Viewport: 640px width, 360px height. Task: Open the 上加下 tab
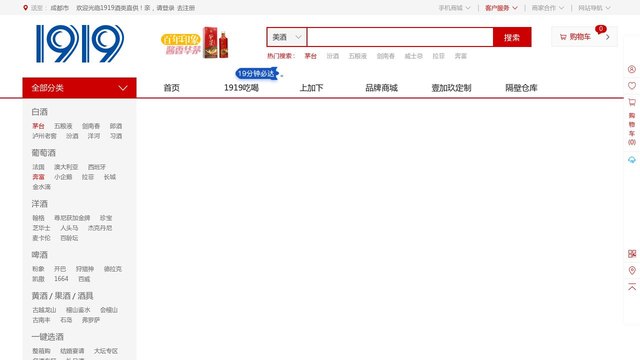[x=311, y=88]
